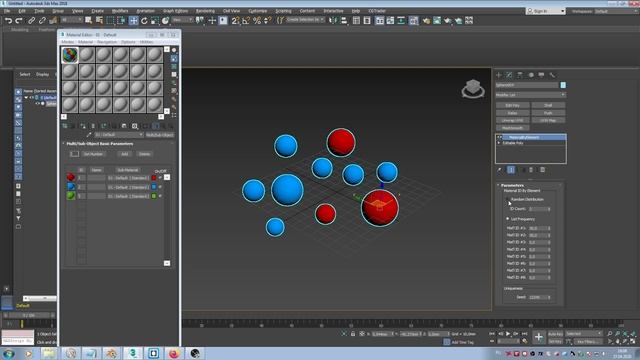Click the play animation button

point(508,334)
